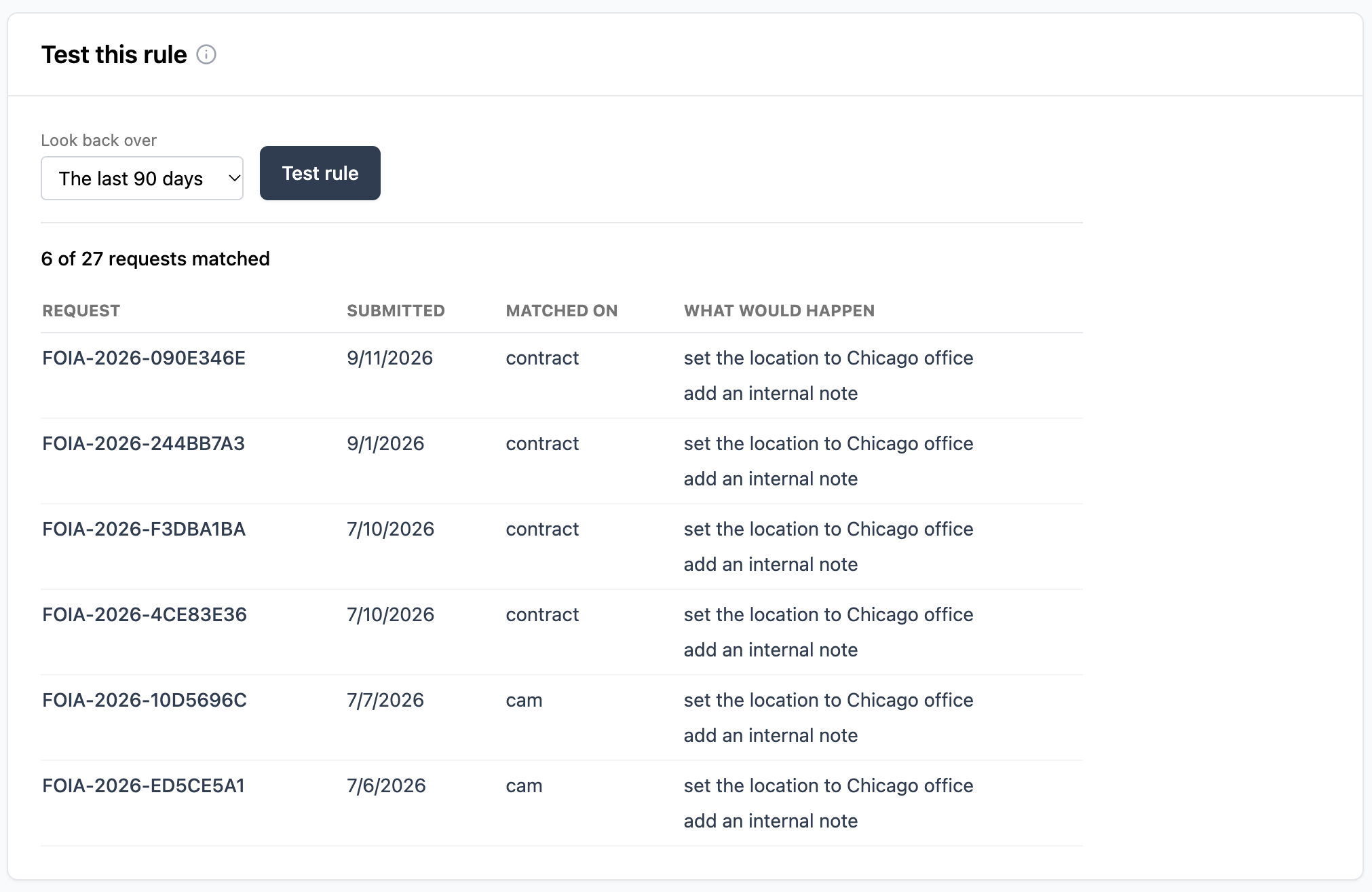Screen dimensions: 1372x892
Task: Click the 7/10/2026 date for FOIA-2026-F3DBA1BA
Action: click(390, 529)
